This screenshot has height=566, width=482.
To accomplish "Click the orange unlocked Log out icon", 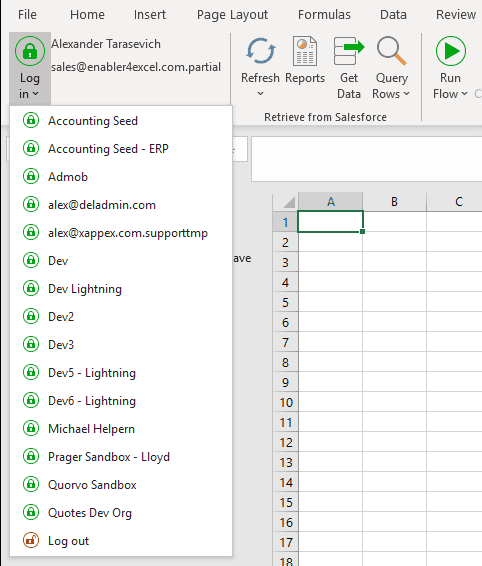I will tap(31, 540).
